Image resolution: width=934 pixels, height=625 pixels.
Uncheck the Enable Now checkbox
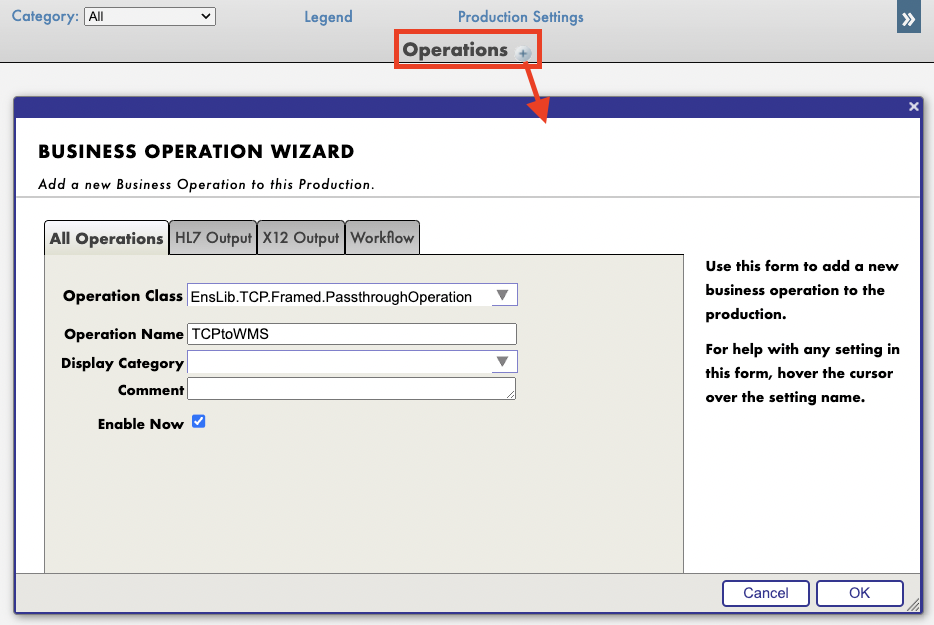[x=199, y=422]
